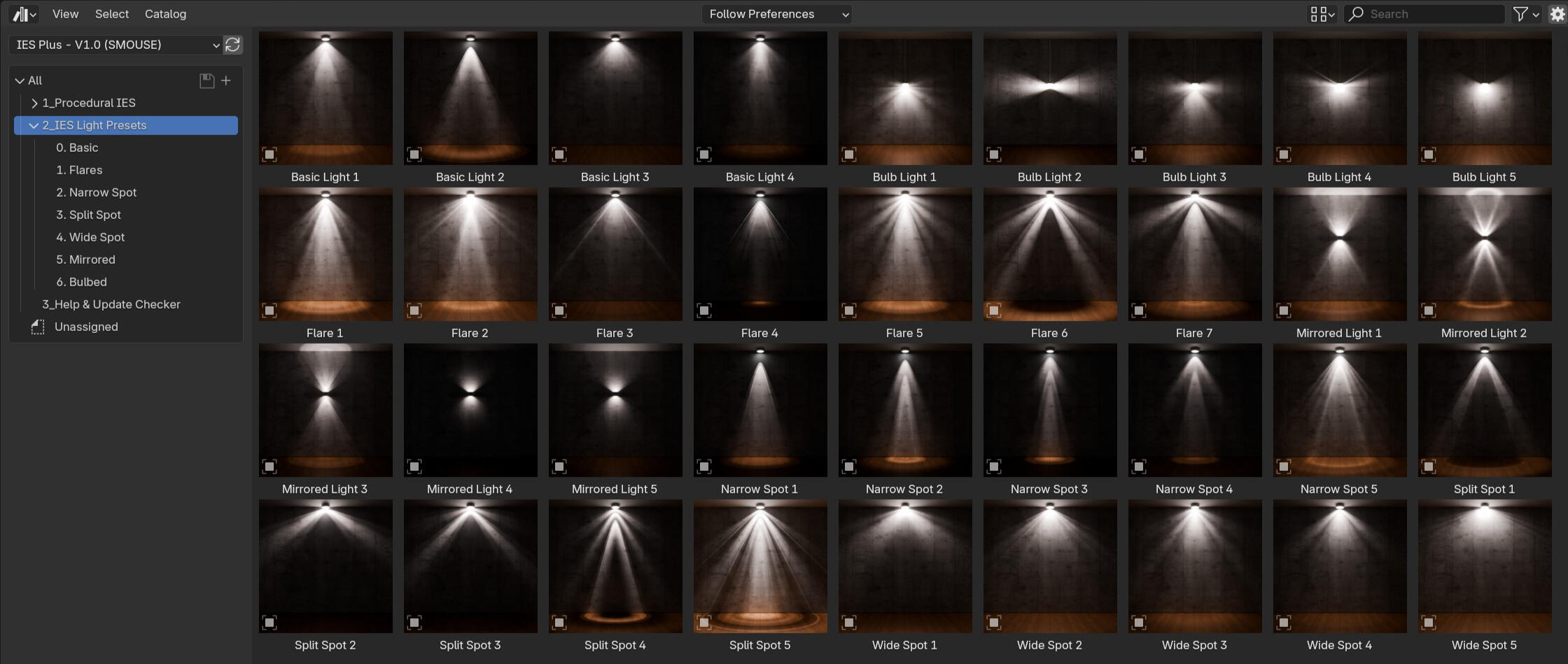Open the display mode grid icon
Viewport: 1568px width, 664px height.
tap(1322, 14)
